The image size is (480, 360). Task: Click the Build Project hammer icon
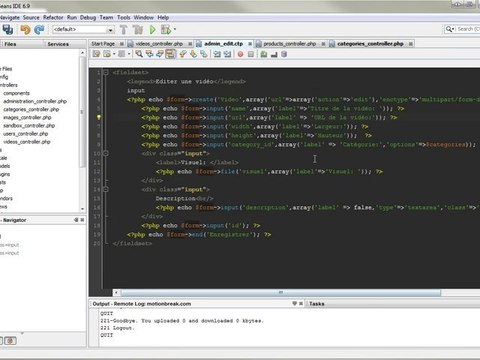(x=124, y=30)
